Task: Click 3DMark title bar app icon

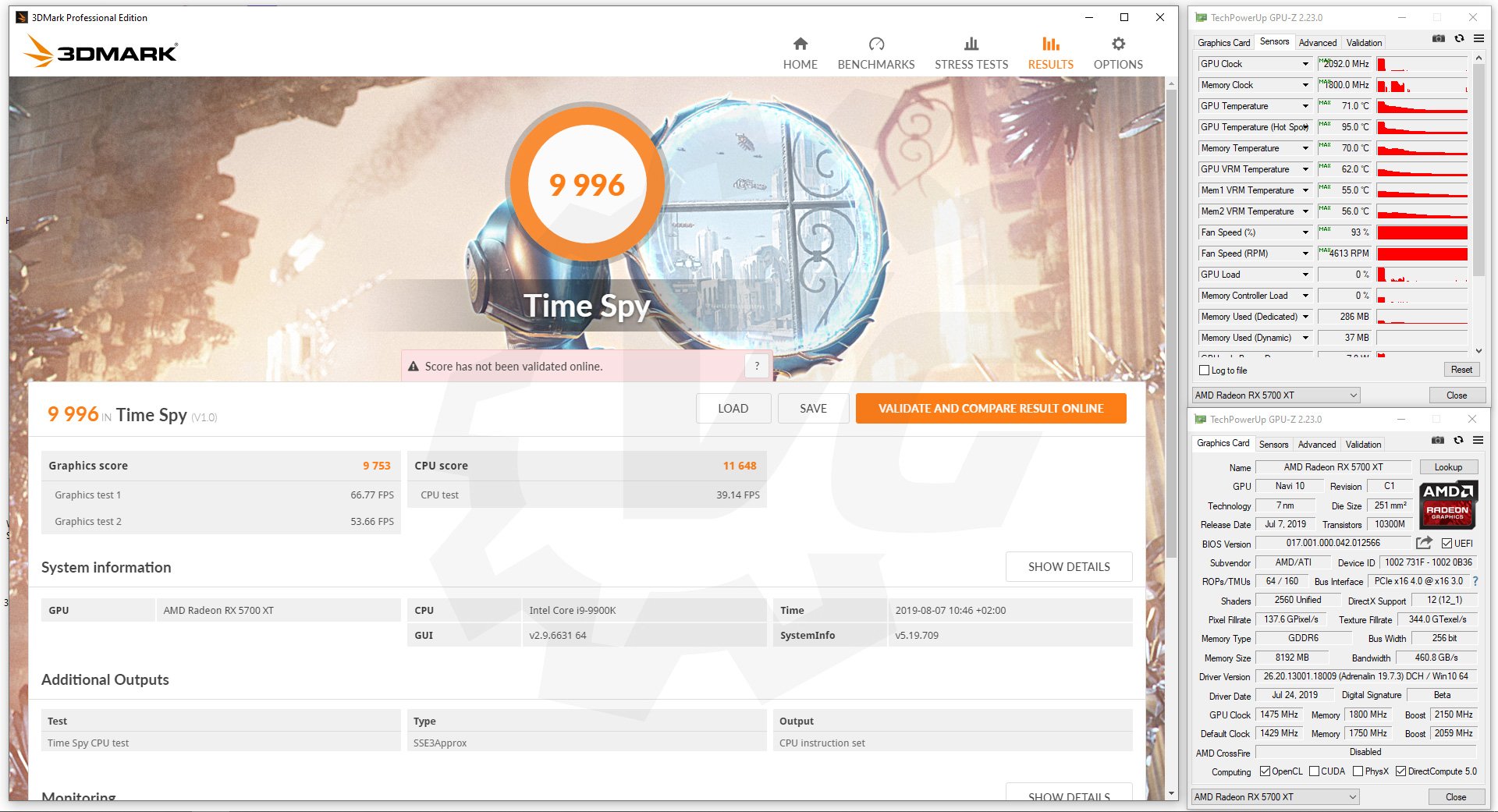Action: point(21,17)
